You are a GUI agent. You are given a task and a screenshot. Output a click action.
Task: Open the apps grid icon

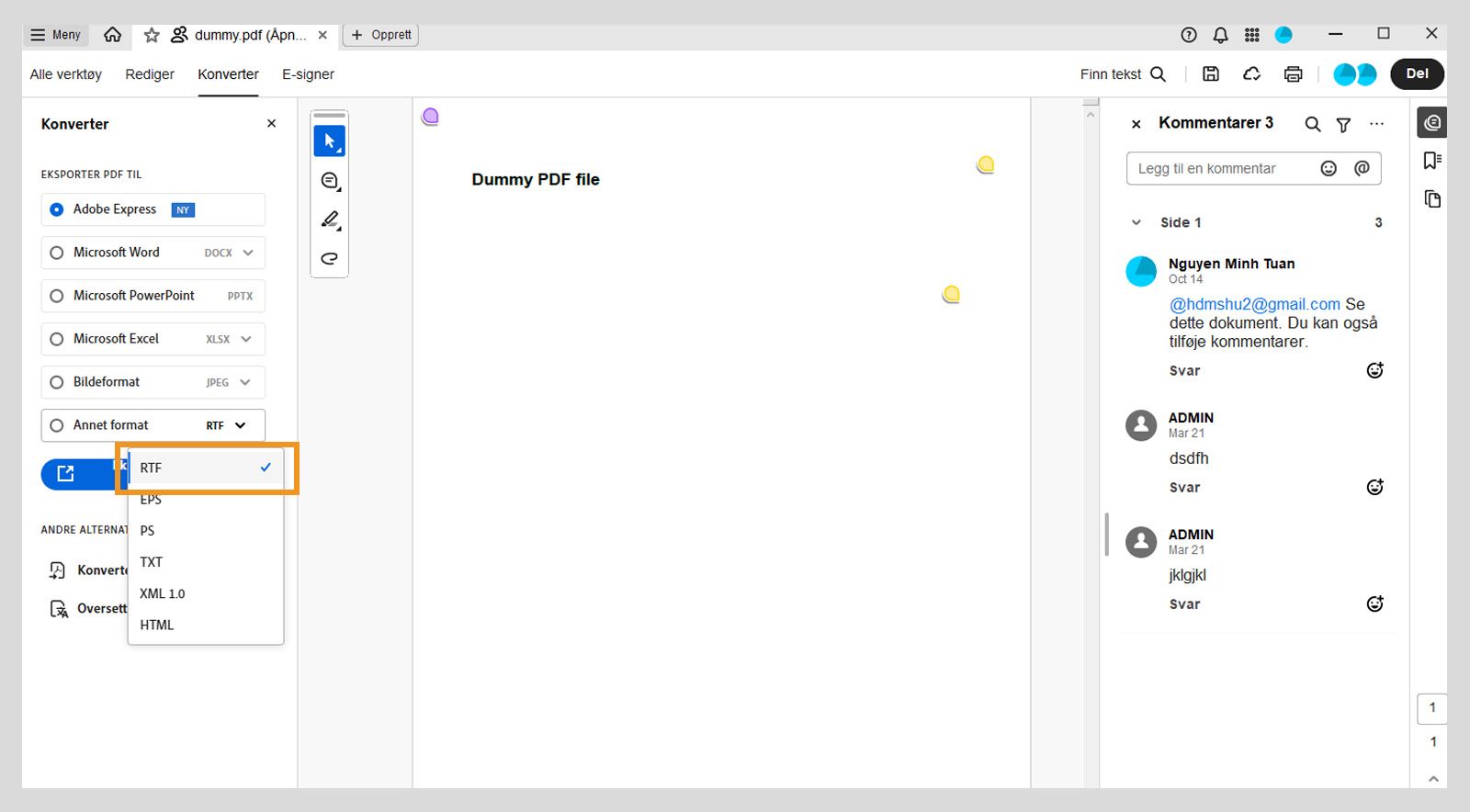1252,35
